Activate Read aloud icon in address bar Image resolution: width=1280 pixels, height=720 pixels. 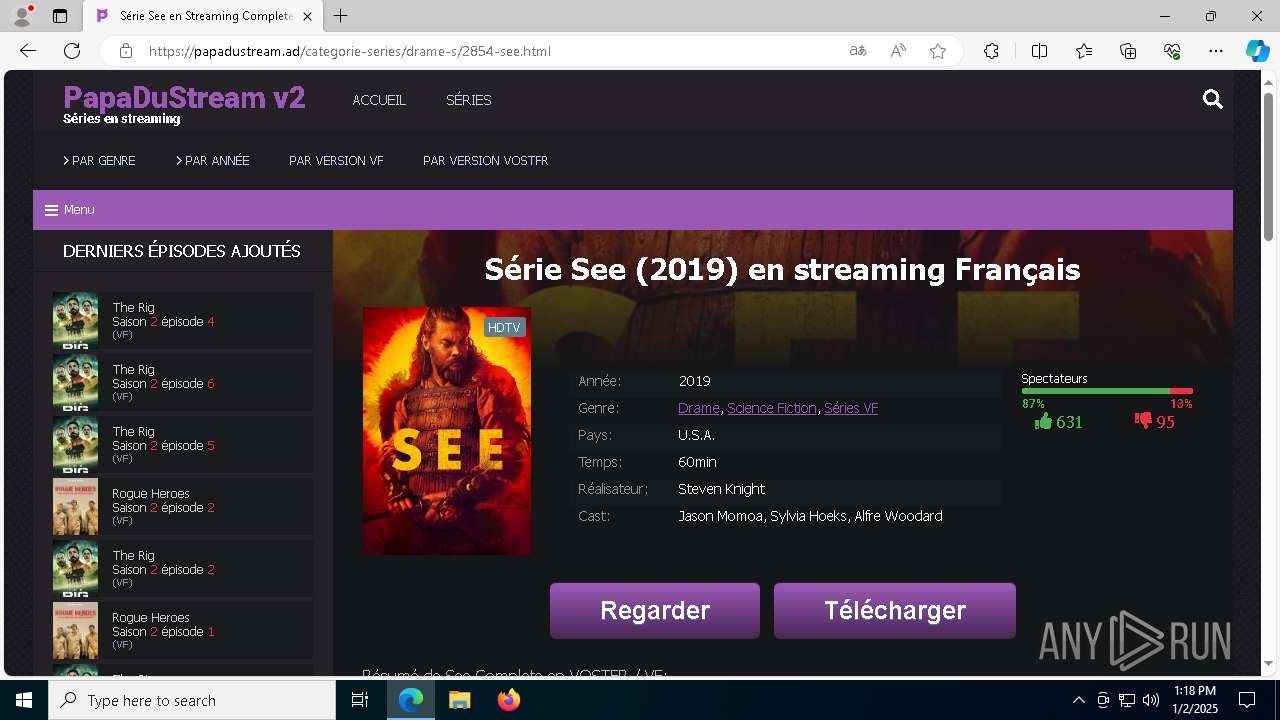pos(898,51)
